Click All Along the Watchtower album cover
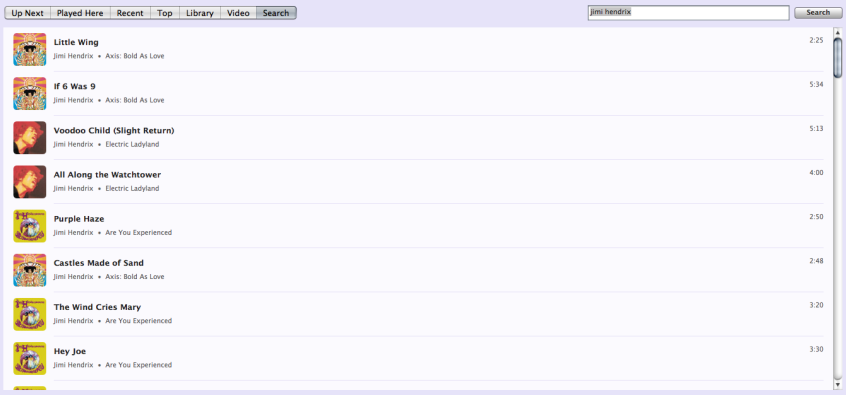846x395 pixels. coord(30,182)
